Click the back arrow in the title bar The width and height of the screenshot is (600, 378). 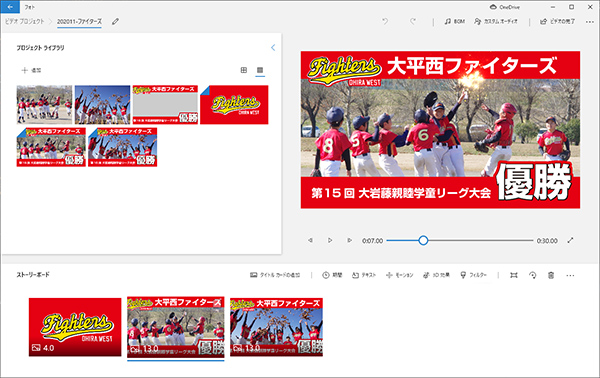point(10,7)
